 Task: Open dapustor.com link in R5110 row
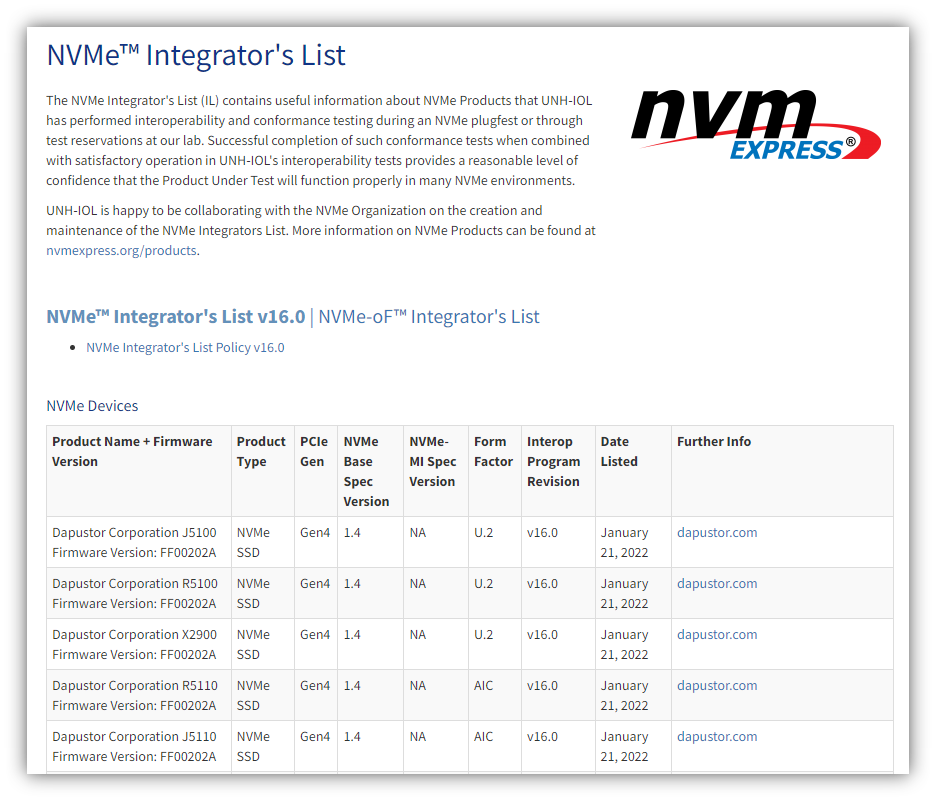click(x=717, y=685)
